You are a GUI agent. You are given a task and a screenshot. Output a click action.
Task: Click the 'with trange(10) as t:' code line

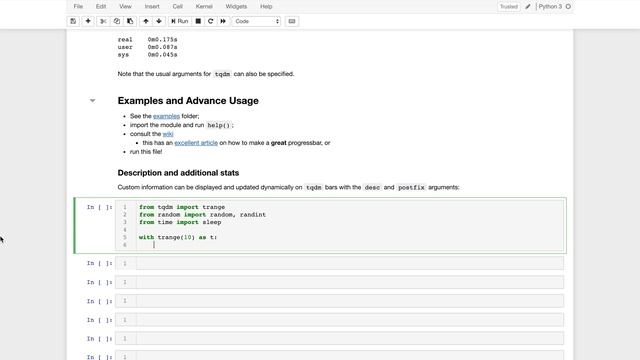click(178, 237)
